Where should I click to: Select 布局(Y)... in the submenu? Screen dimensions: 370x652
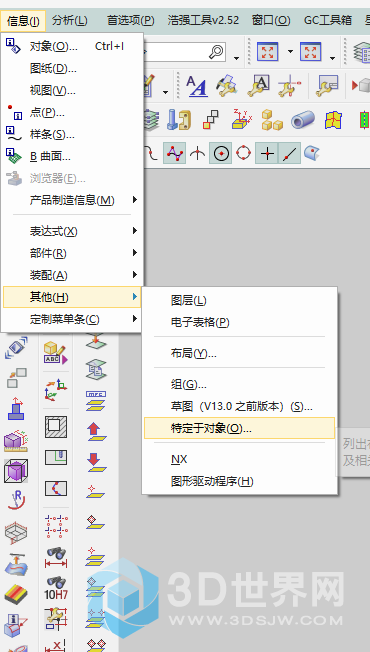click(x=239, y=353)
